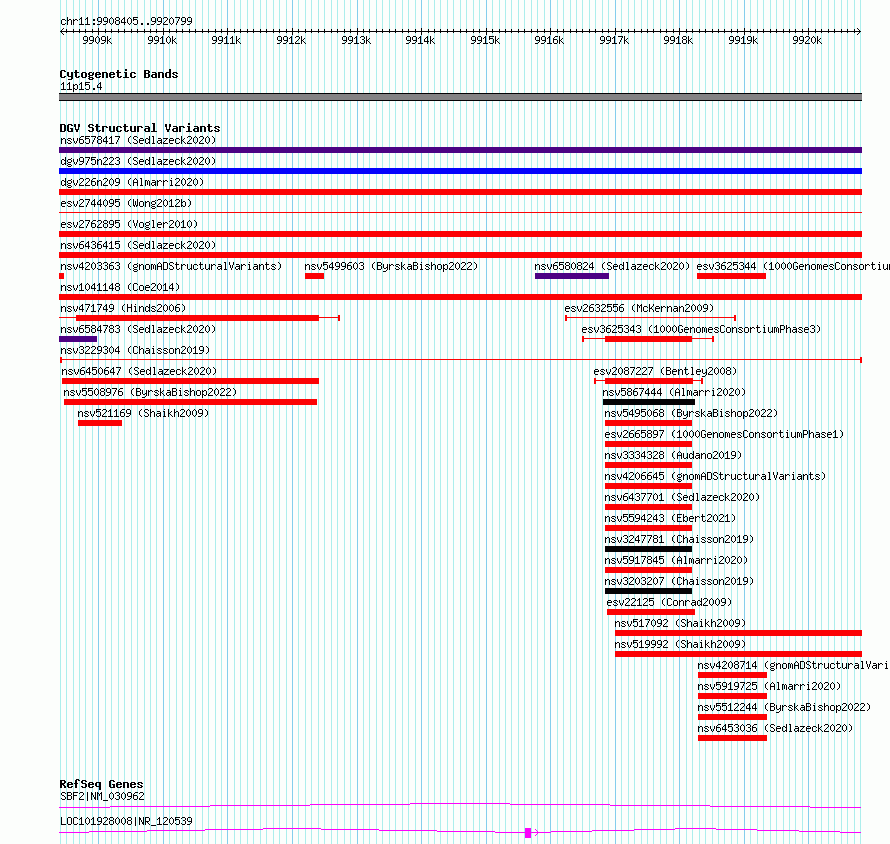Viewport: 890px width, 844px height.
Task: Click the Cytogenetic Bands track title
Action: (119, 74)
